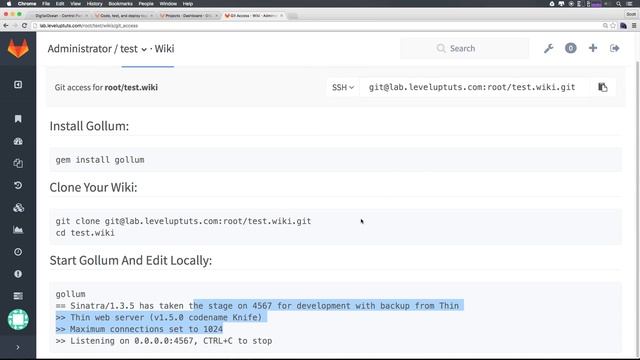Open the clock milestones icon in sidebar
Screen dimensions: 640x360
pyautogui.click(x=18, y=252)
